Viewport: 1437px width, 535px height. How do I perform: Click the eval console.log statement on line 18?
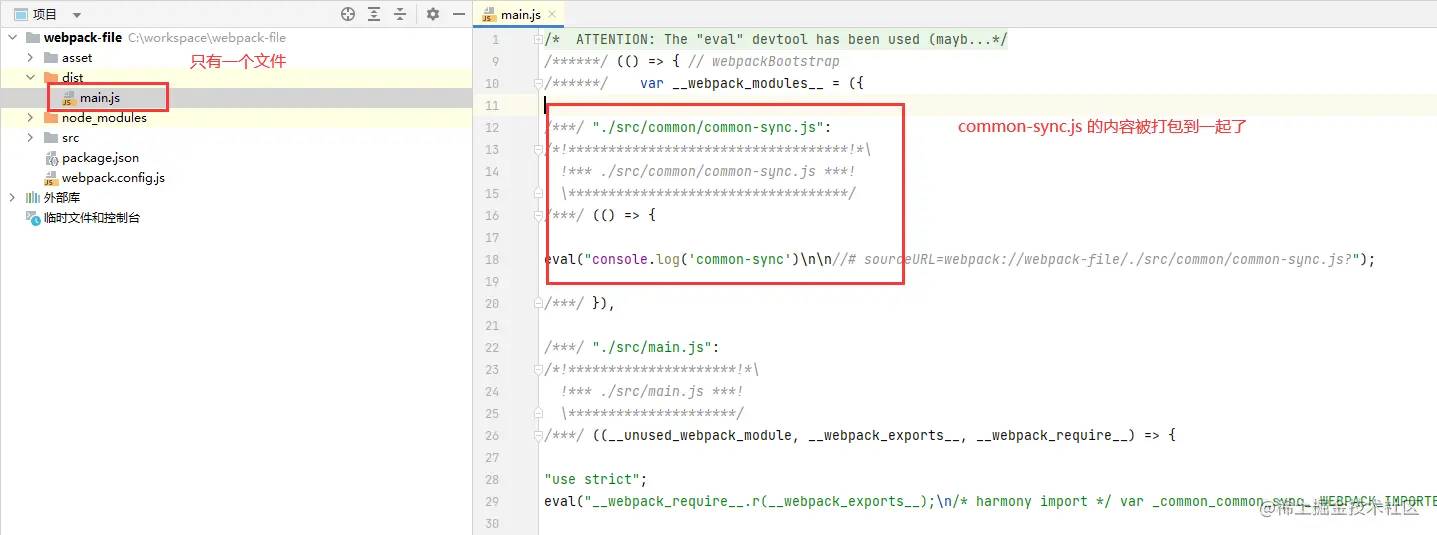[x=960, y=260]
